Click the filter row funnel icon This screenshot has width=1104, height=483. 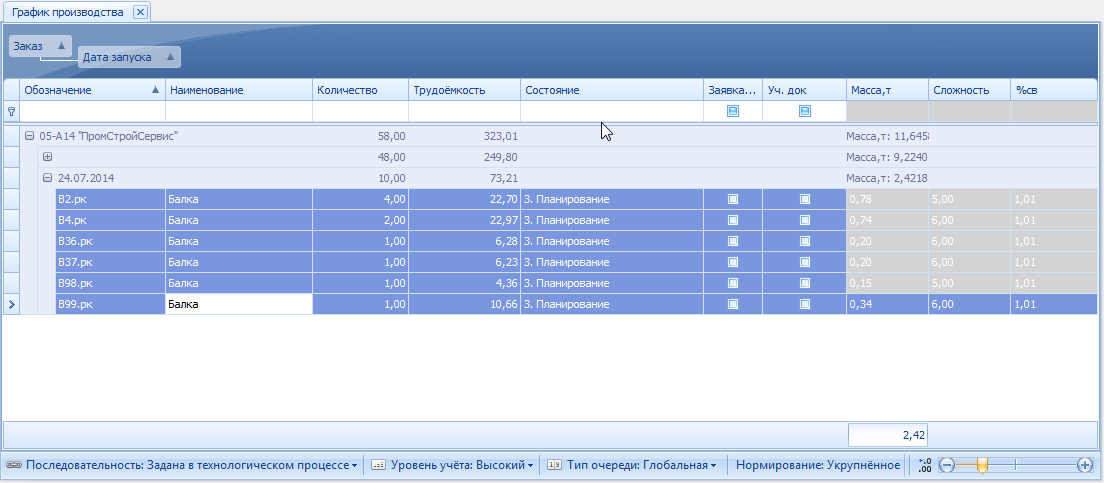pyautogui.click(x=11, y=111)
